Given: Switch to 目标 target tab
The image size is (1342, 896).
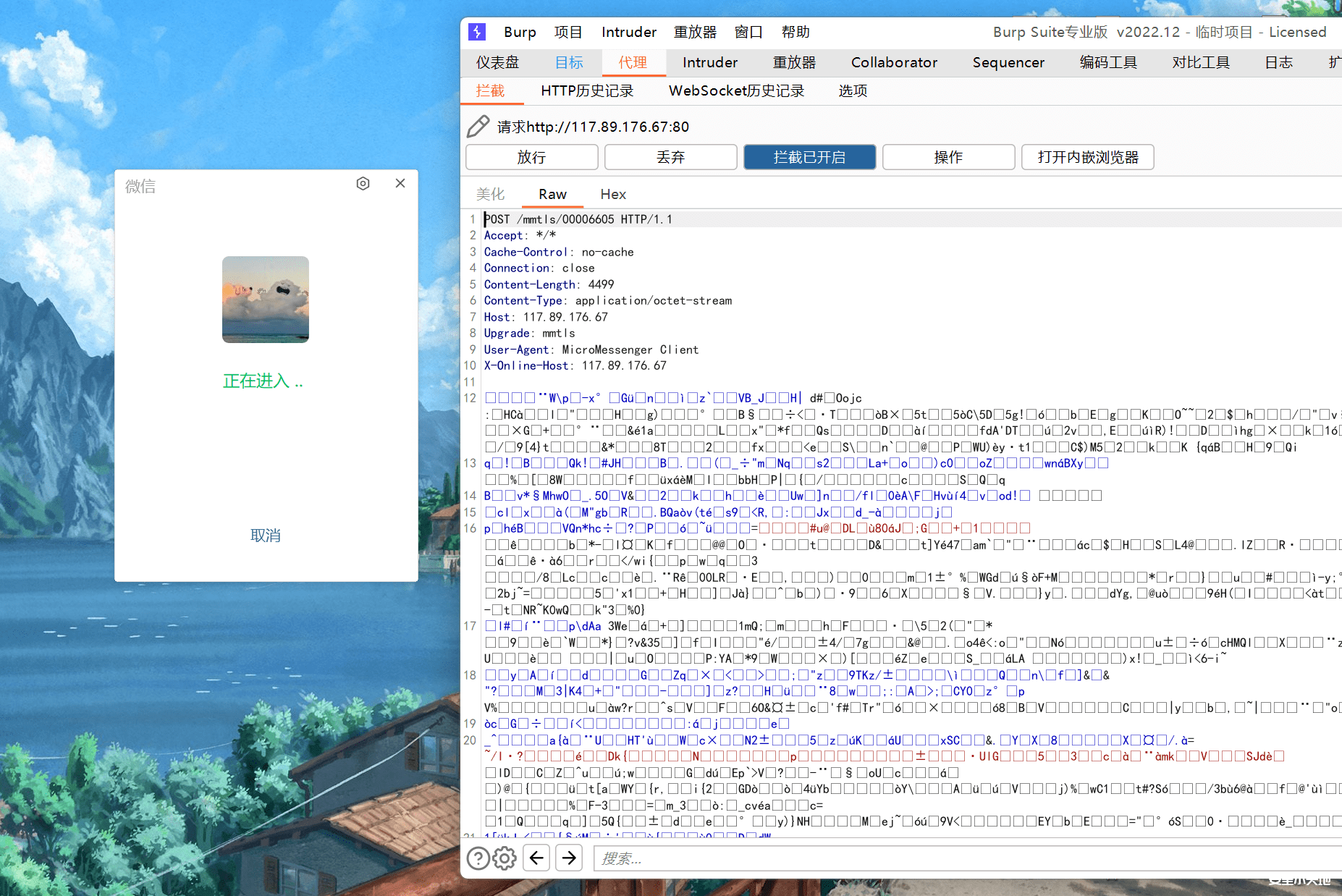Looking at the screenshot, I should coord(569,62).
